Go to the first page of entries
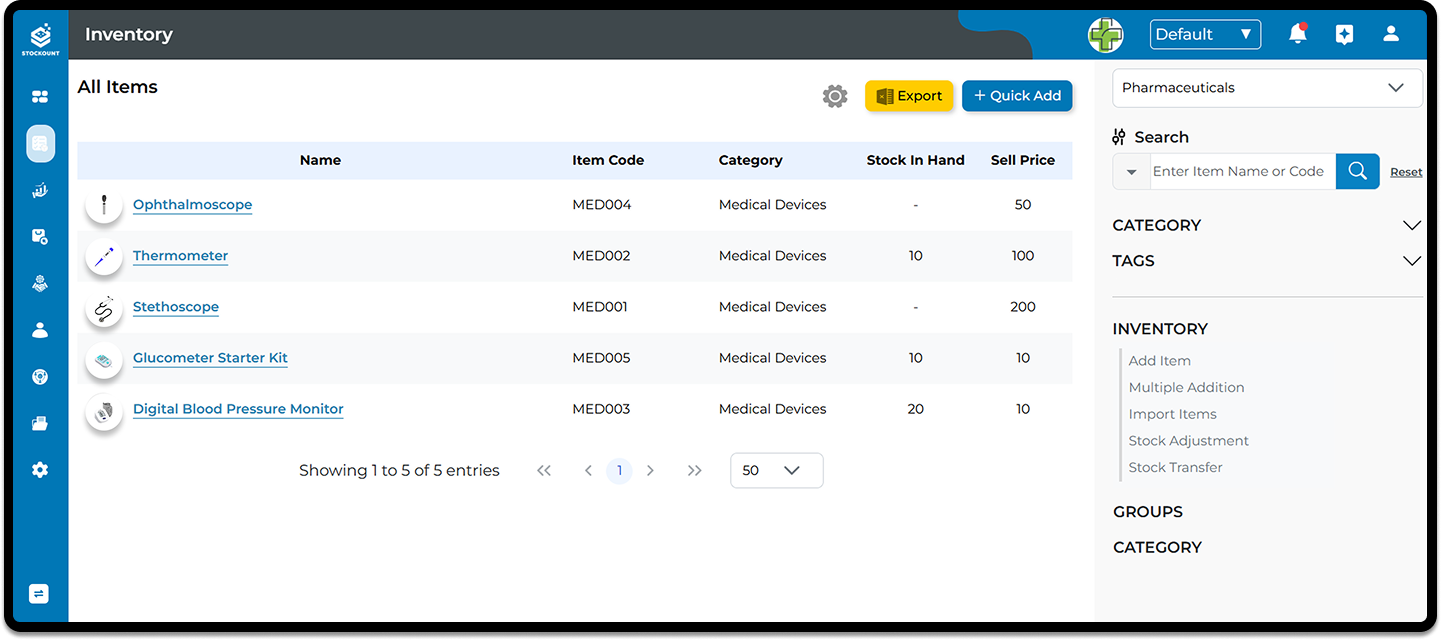1441x640 pixels. 544,470
